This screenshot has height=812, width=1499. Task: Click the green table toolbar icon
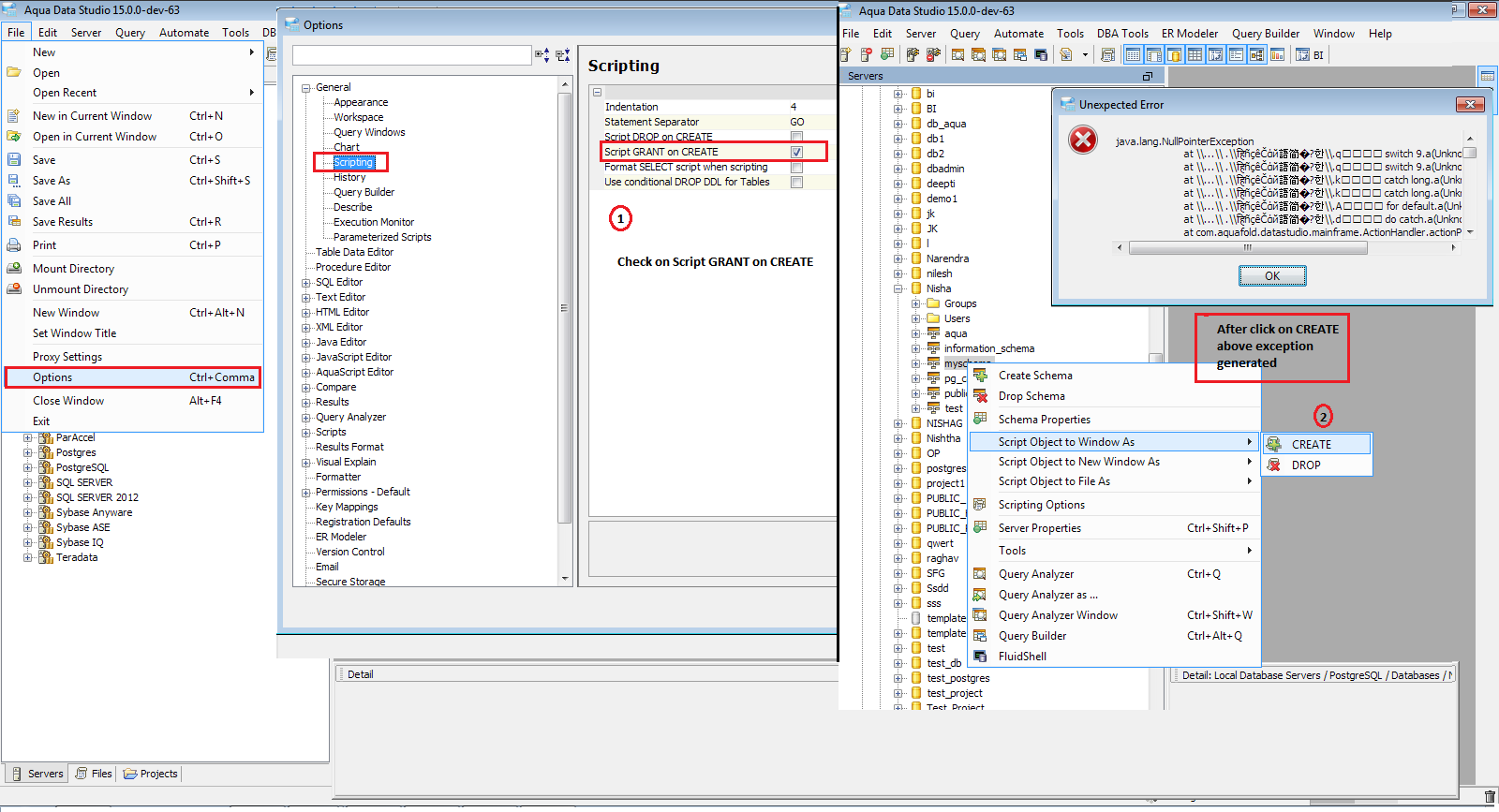(x=887, y=55)
